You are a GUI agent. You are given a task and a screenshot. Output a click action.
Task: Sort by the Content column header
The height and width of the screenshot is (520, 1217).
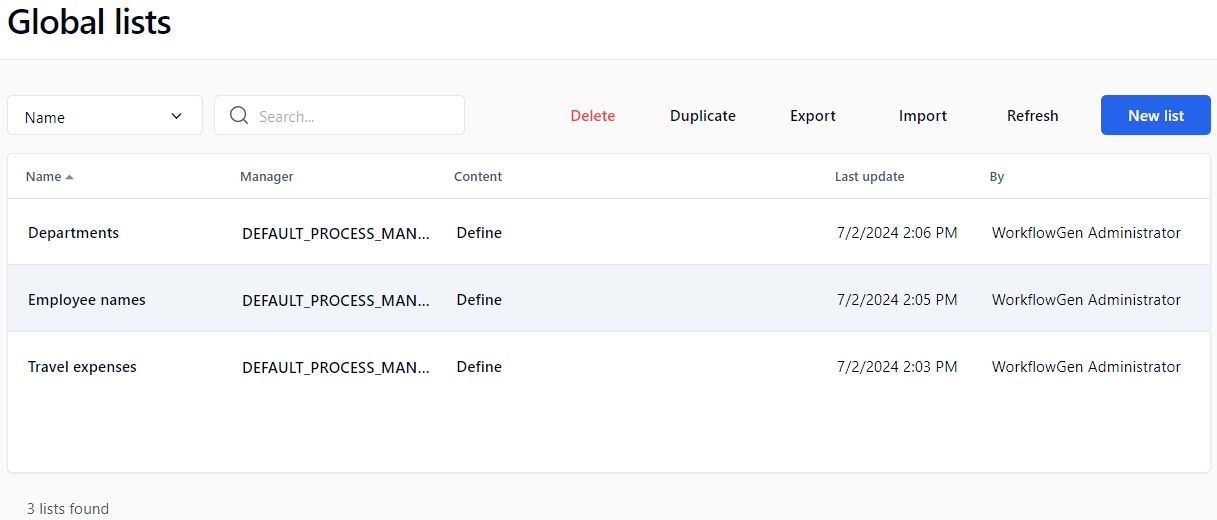478,177
